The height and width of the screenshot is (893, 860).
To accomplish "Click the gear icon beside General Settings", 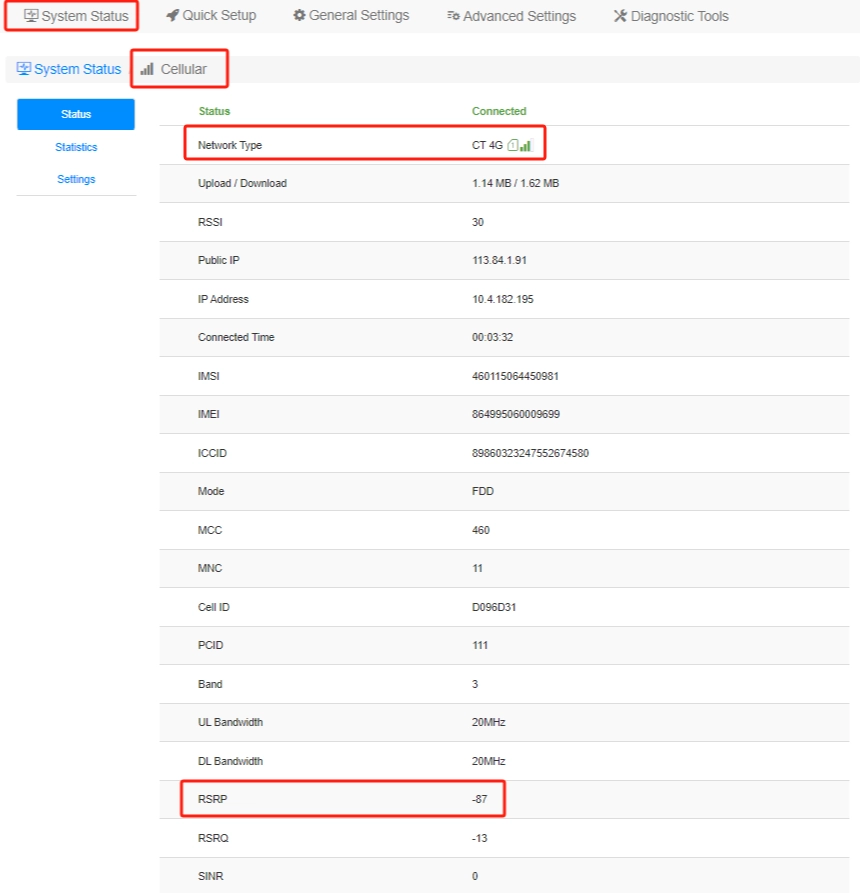I will [299, 15].
